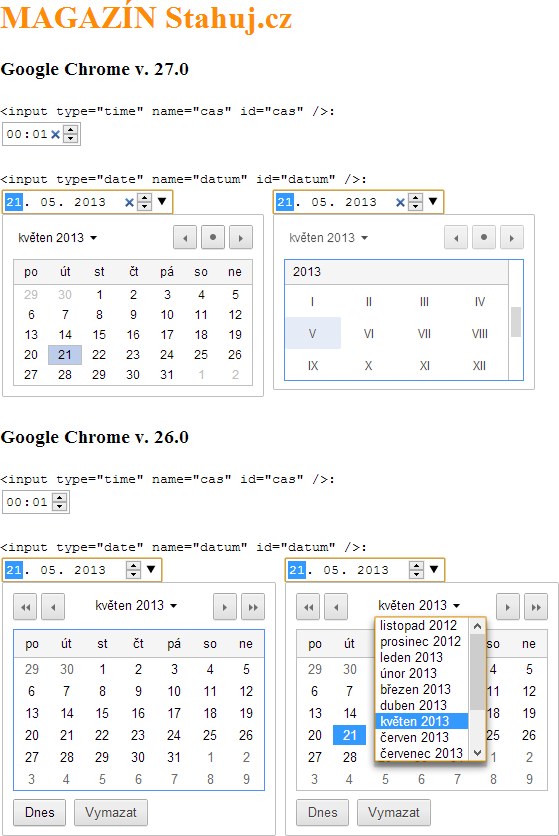Select day 31 in Chrome 27 left calendar

(x=167, y=375)
